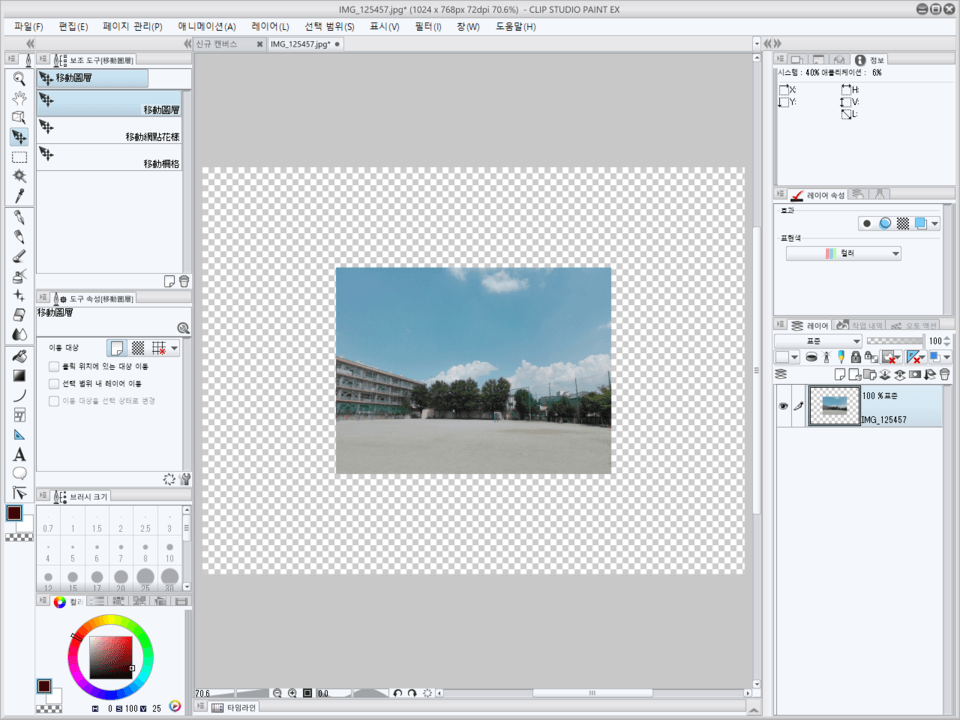Choose the rectangular selection marquee tool
Screen dimensions: 960x720
point(19,157)
